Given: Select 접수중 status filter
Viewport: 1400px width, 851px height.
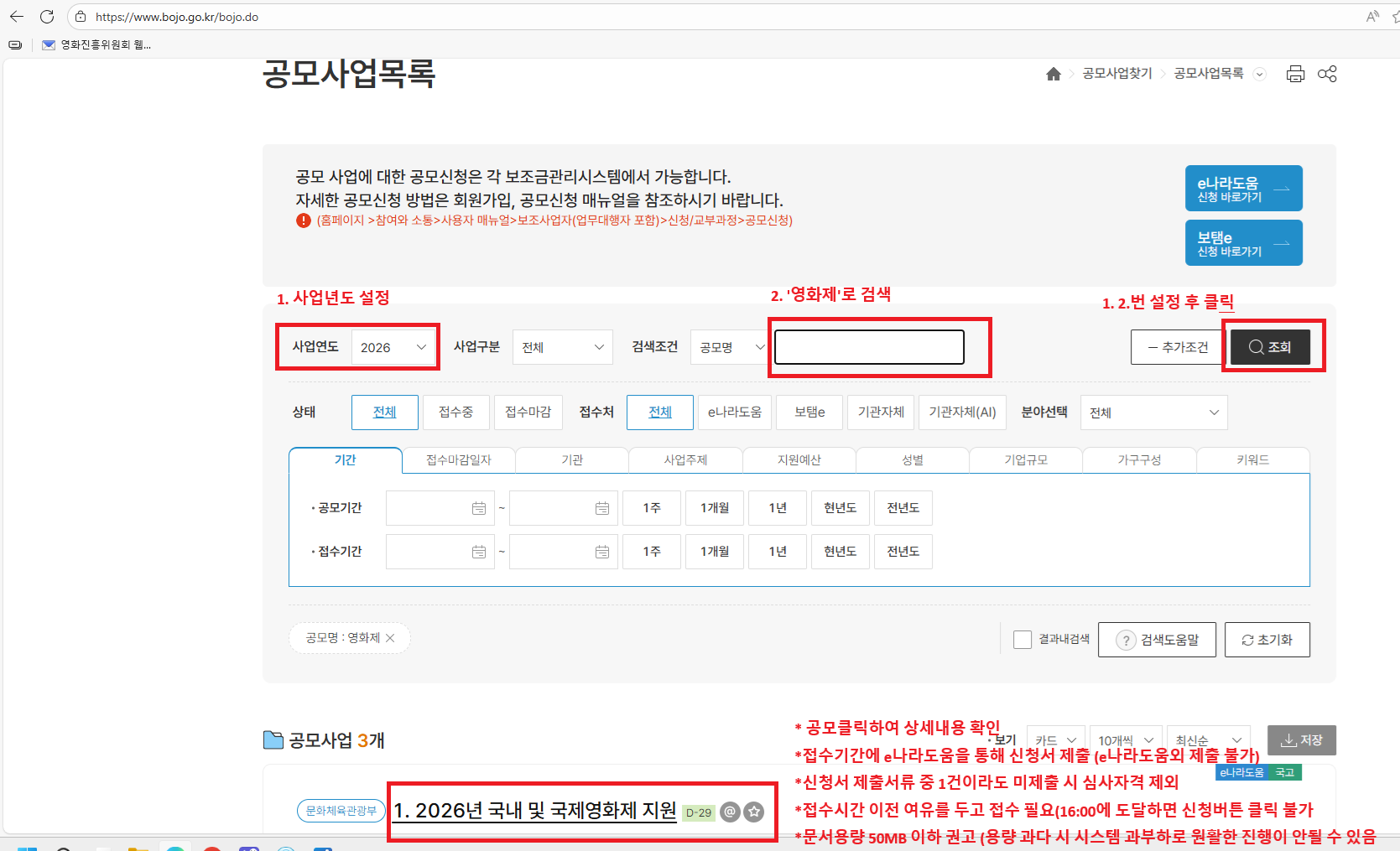Looking at the screenshot, I should coord(455,413).
